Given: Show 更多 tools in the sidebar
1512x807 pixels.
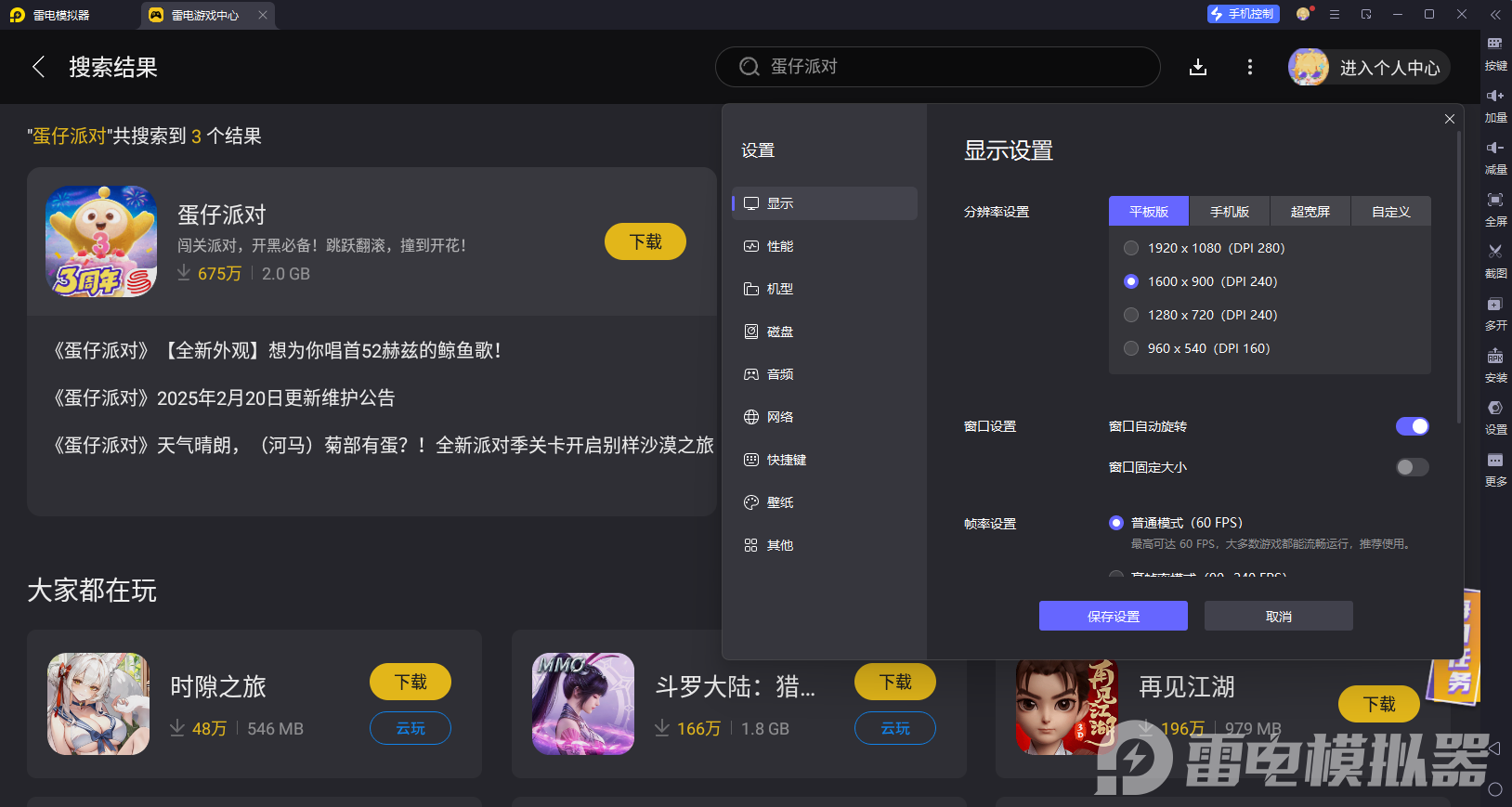Looking at the screenshot, I should [x=1495, y=469].
